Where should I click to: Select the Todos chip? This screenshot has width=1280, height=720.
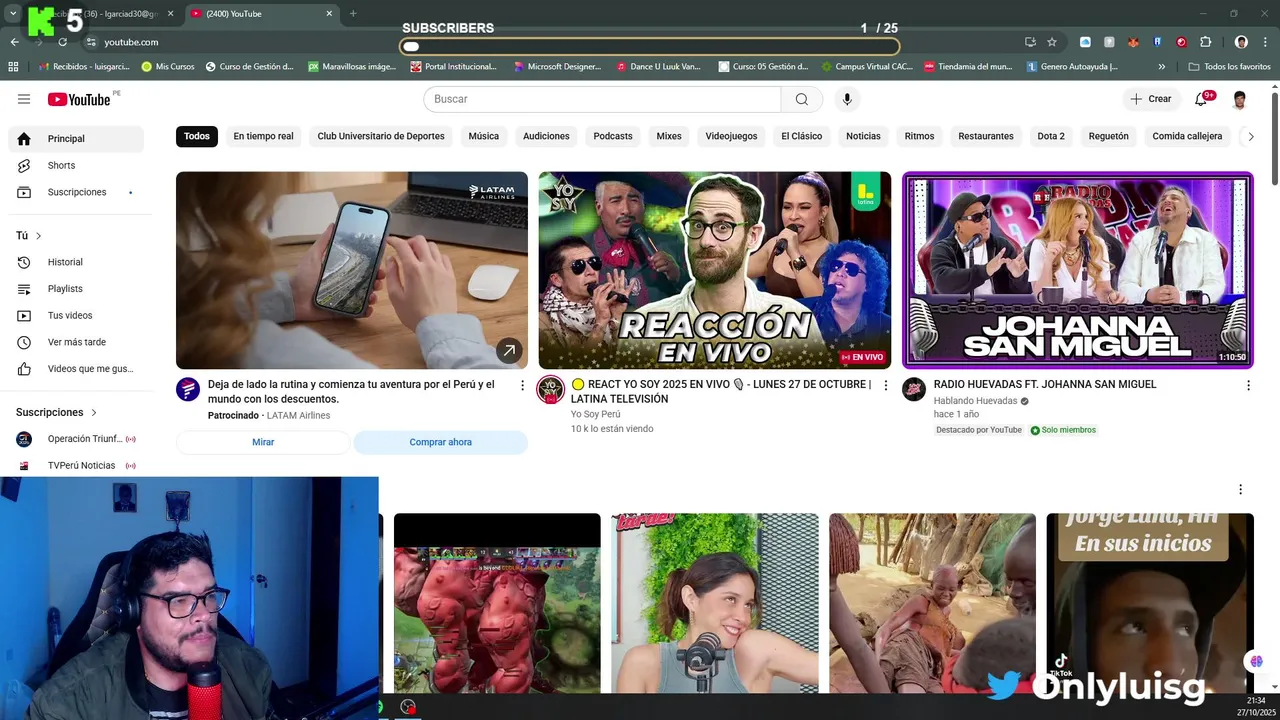(197, 136)
